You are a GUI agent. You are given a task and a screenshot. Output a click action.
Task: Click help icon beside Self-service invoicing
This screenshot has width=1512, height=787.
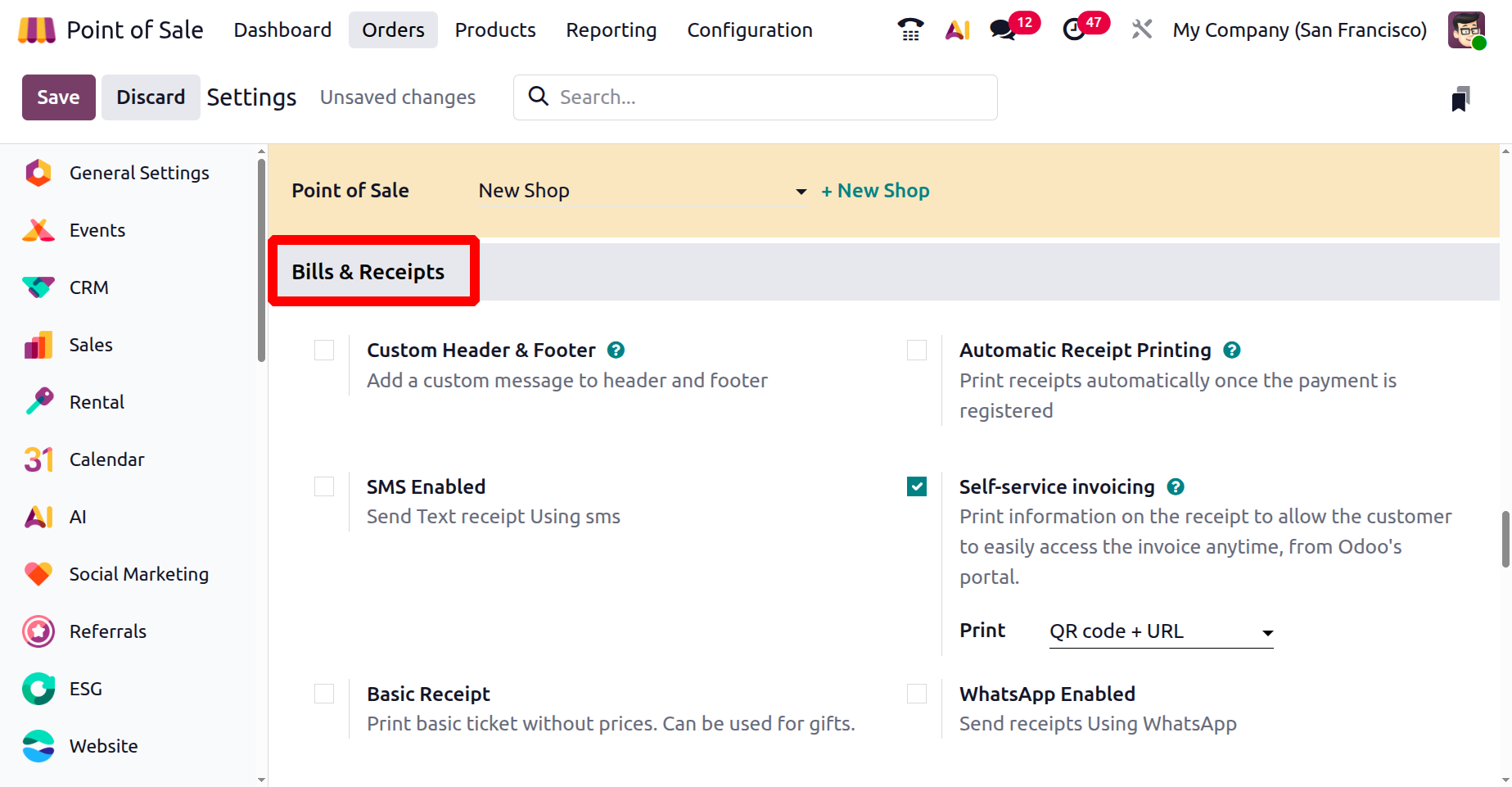point(1176,487)
